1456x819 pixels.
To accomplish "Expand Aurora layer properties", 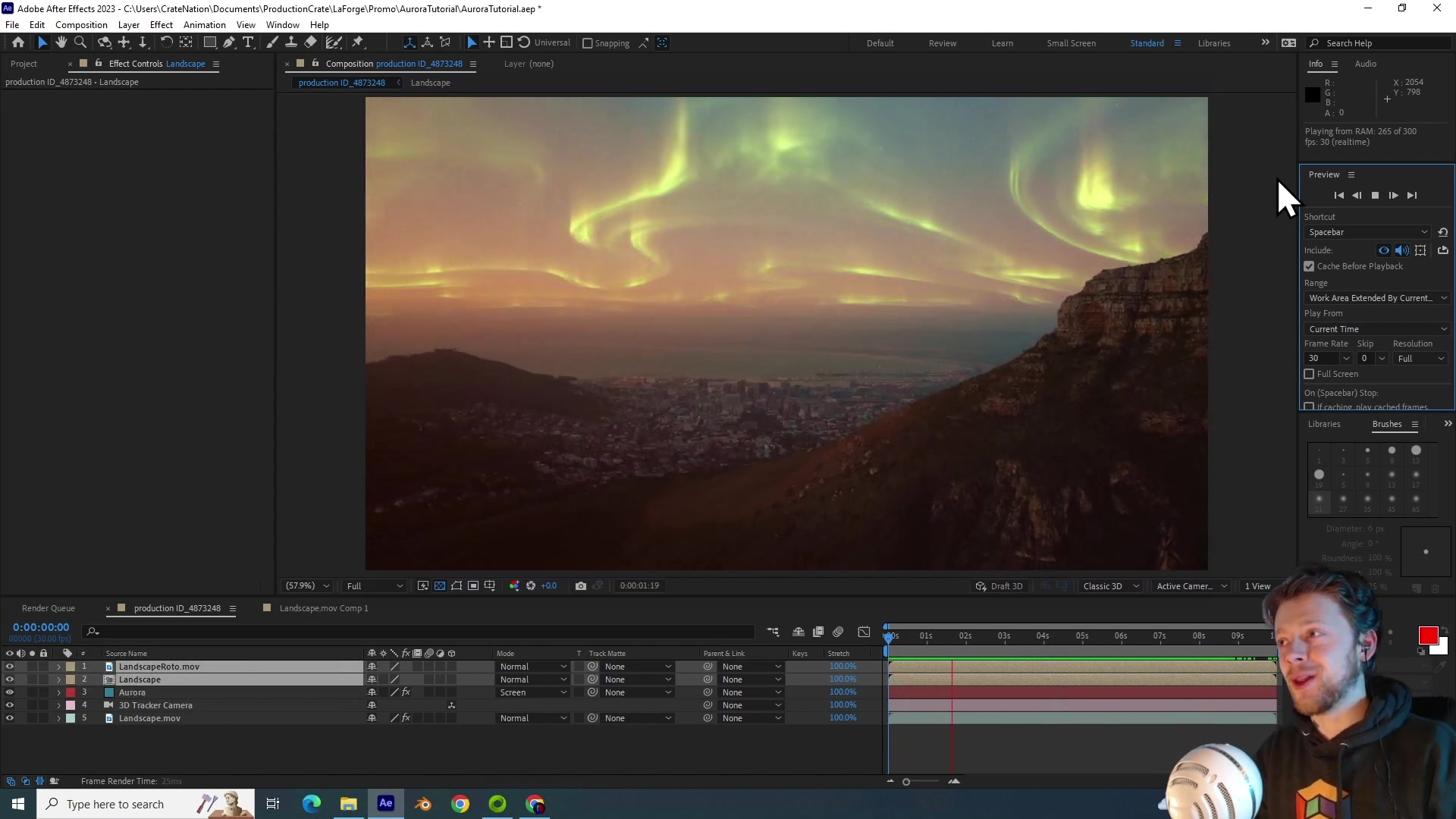I will point(56,692).
